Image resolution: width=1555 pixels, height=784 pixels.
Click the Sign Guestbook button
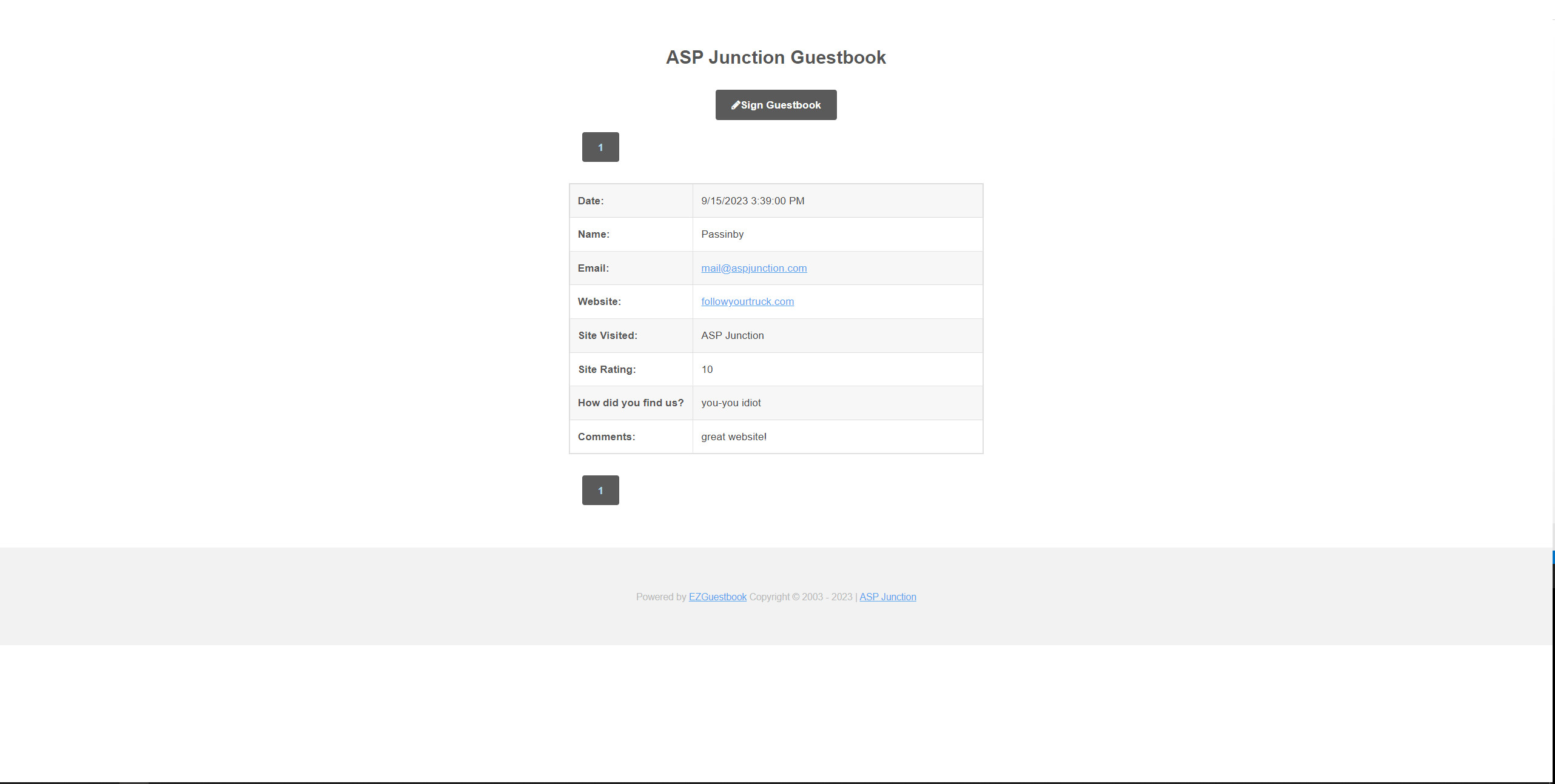(x=776, y=105)
